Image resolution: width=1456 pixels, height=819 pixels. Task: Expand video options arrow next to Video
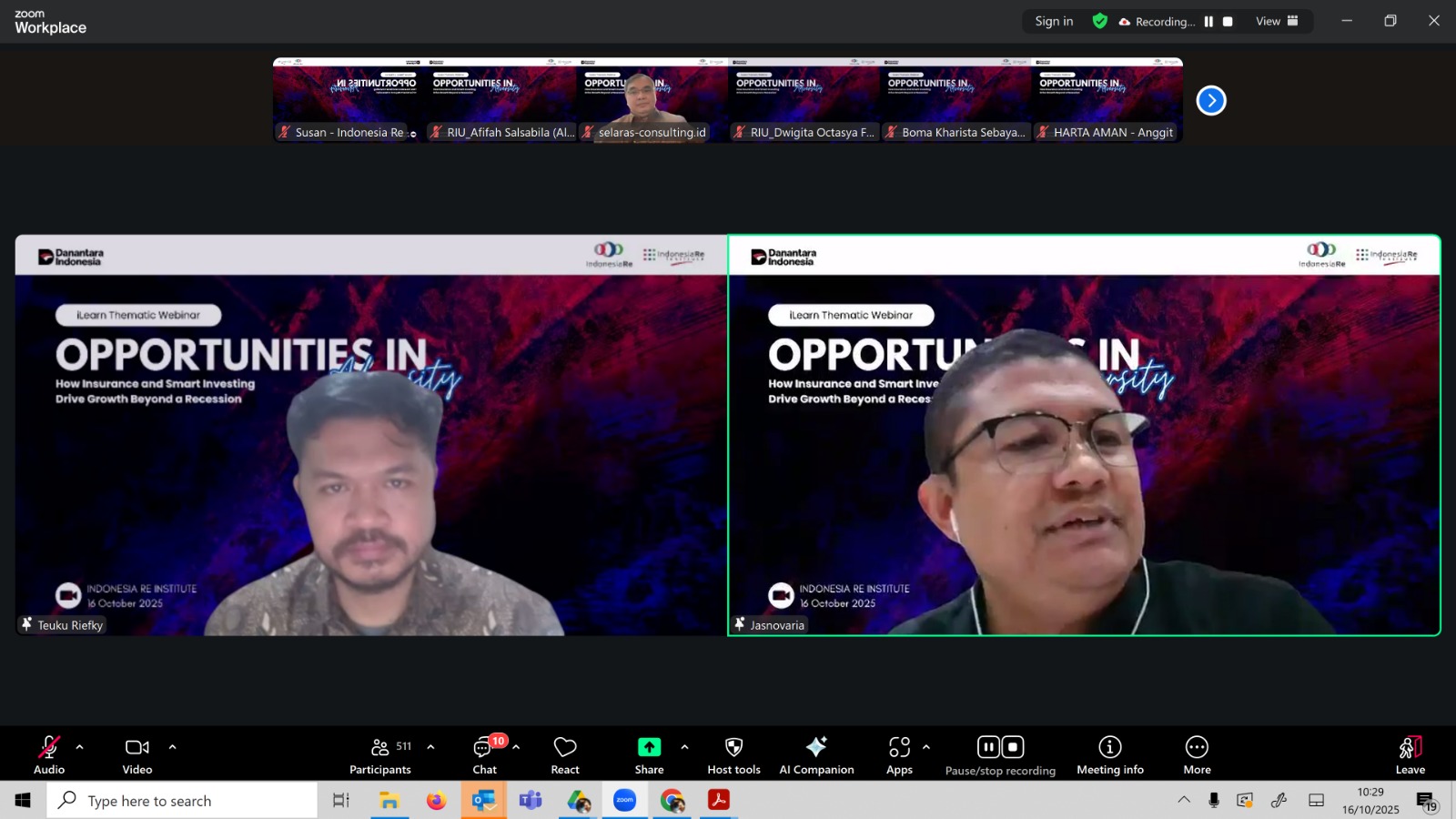pos(172,747)
